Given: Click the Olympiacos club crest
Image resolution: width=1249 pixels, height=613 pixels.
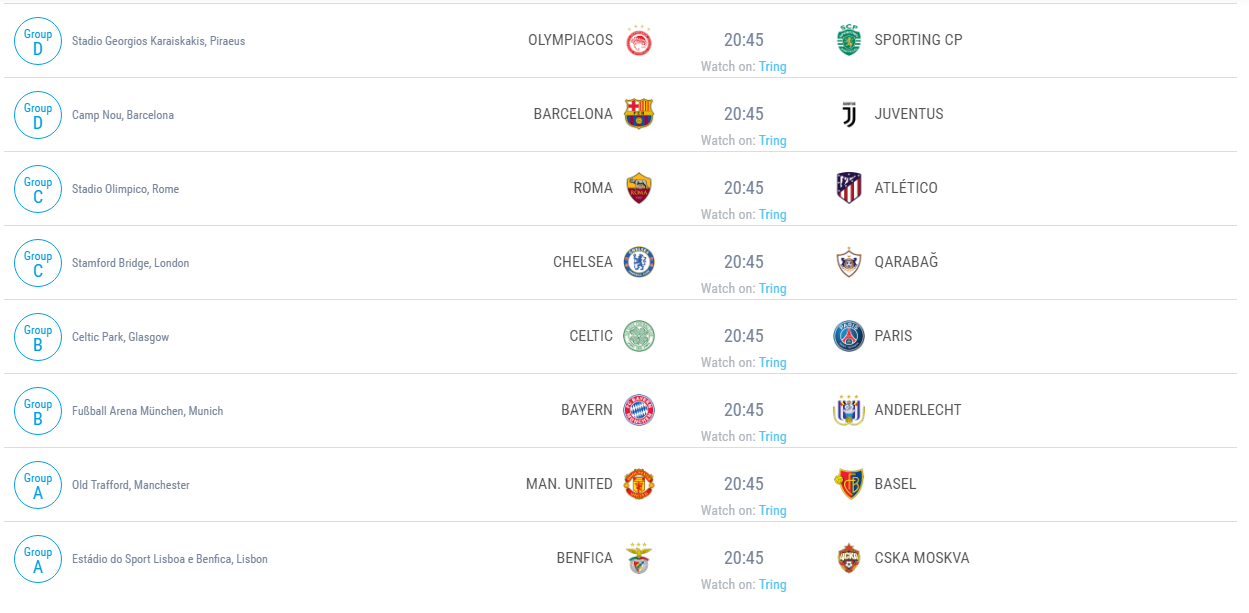Looking at the screenshot, I should coord(639,40).
